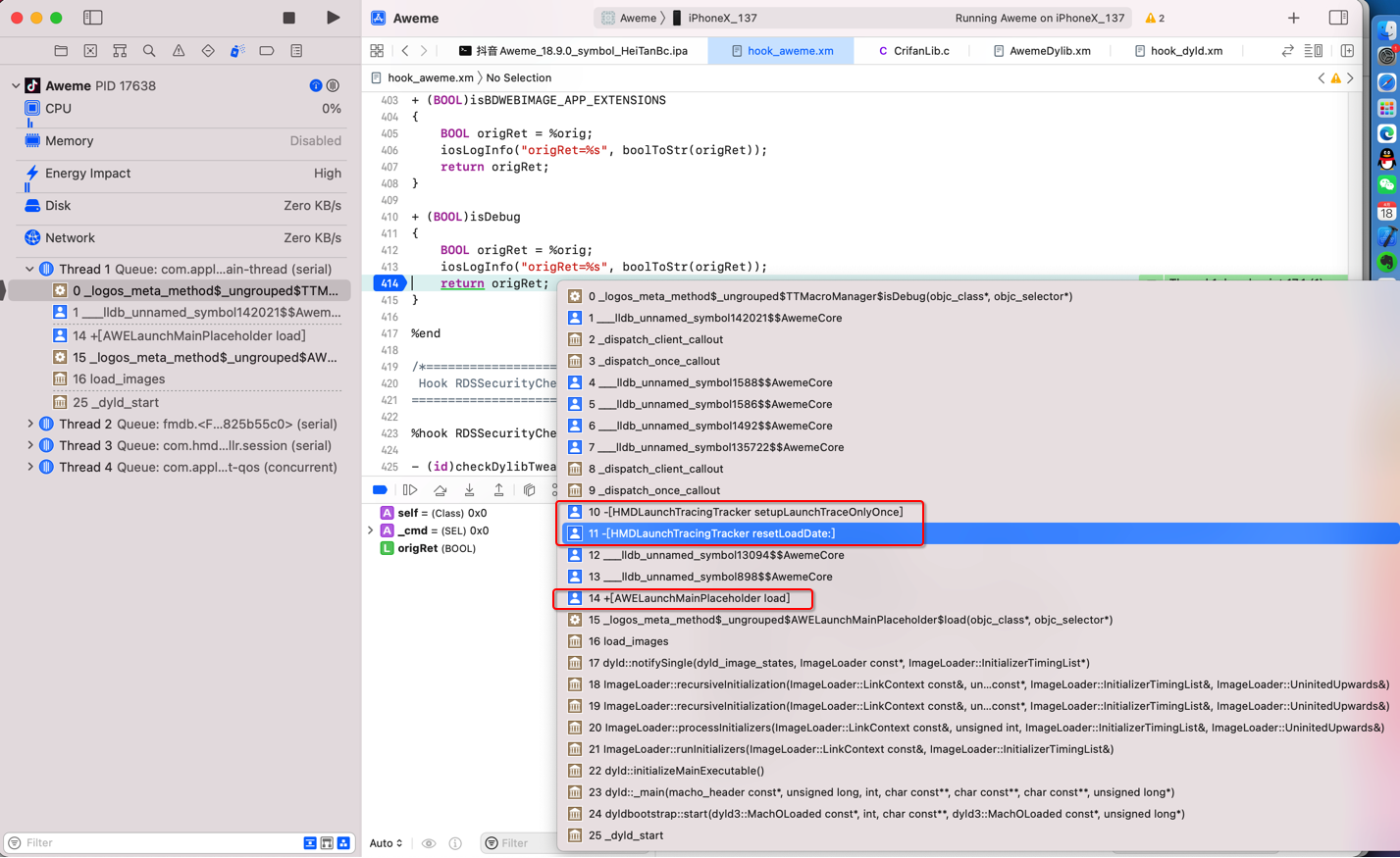The image size is (1400, 858).
Task: Open the Find navigator magnifier
Action: (x=149, y=51)
